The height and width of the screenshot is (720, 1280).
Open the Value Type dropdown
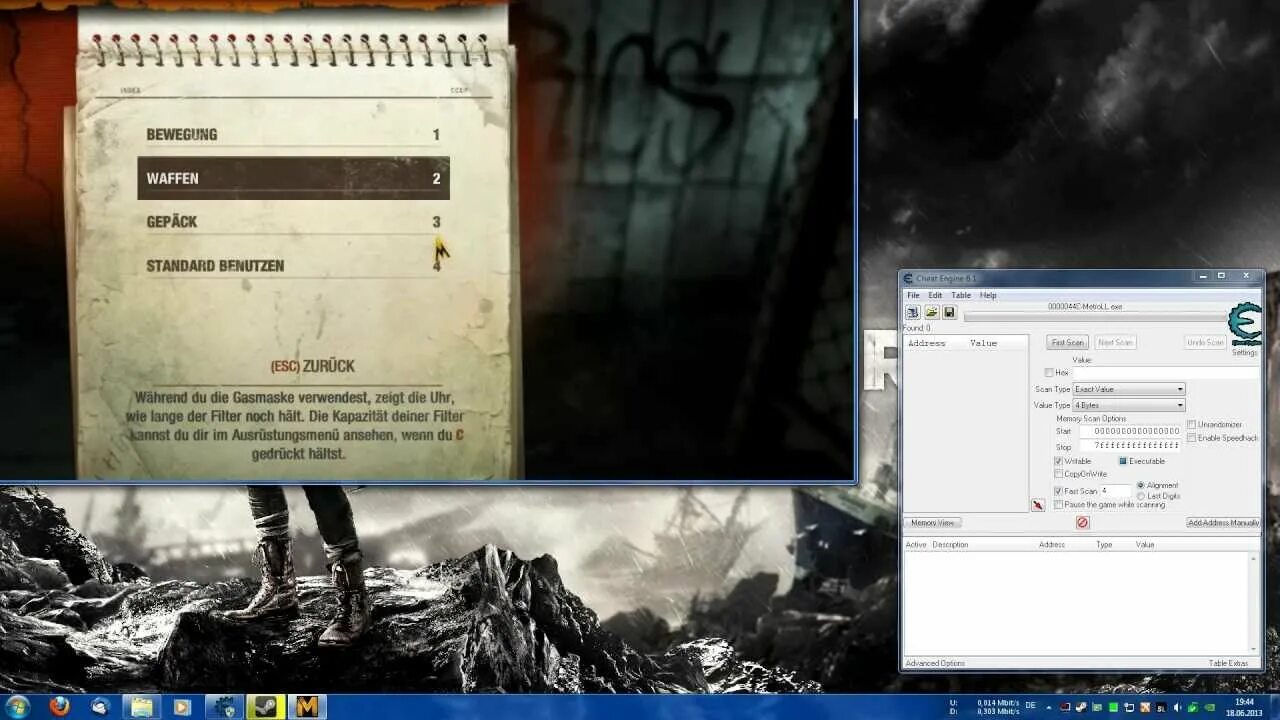click(x=1129, y=405)
